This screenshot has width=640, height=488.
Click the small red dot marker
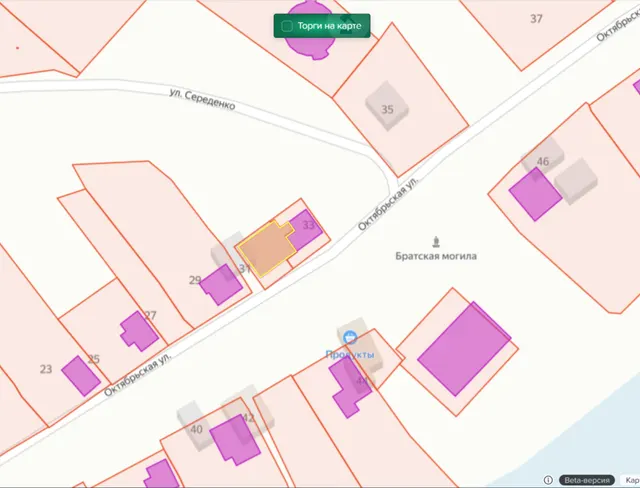[x=18, y=48]
